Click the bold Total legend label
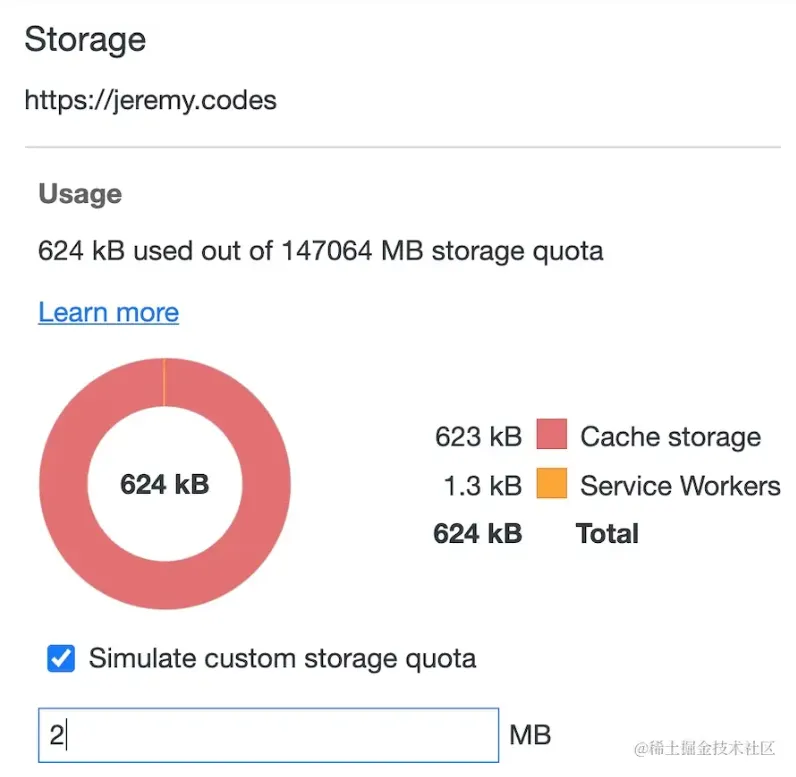Viewport: 796px width, 777px height. tap(607, 534)
